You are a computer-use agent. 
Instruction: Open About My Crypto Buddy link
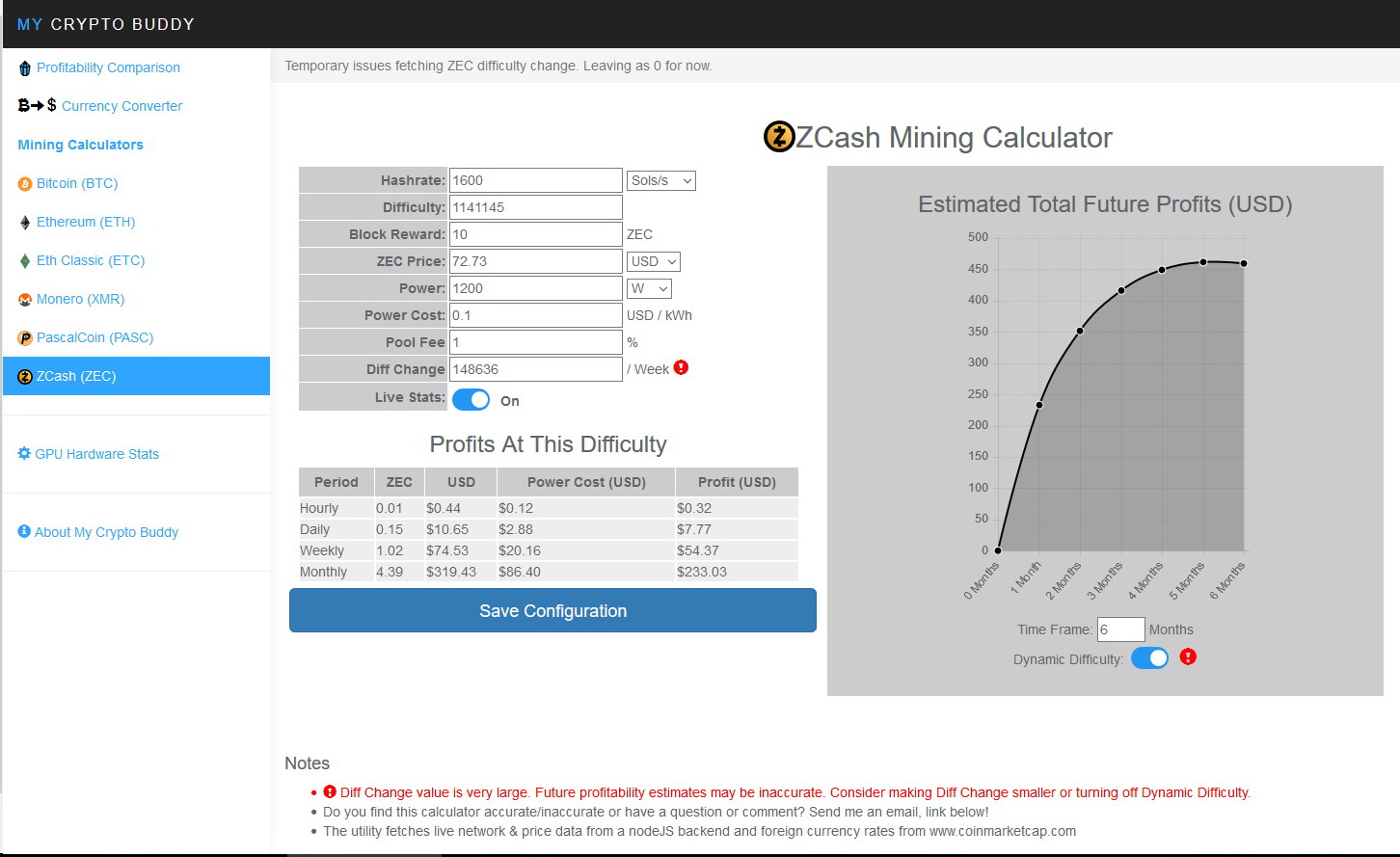(x=106, y=532)
